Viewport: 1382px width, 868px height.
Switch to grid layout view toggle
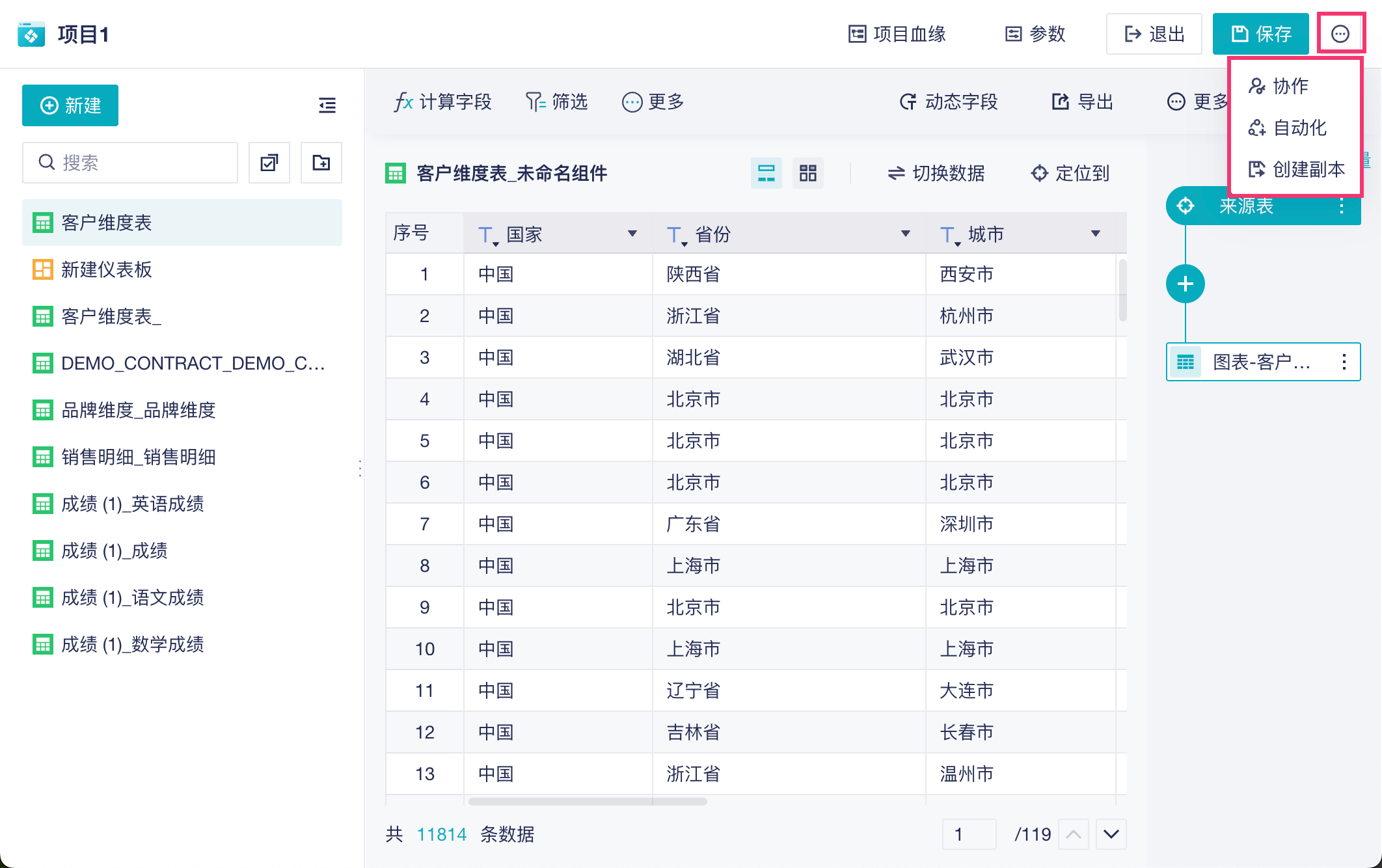pyautogui.click(x=807, y=173)
